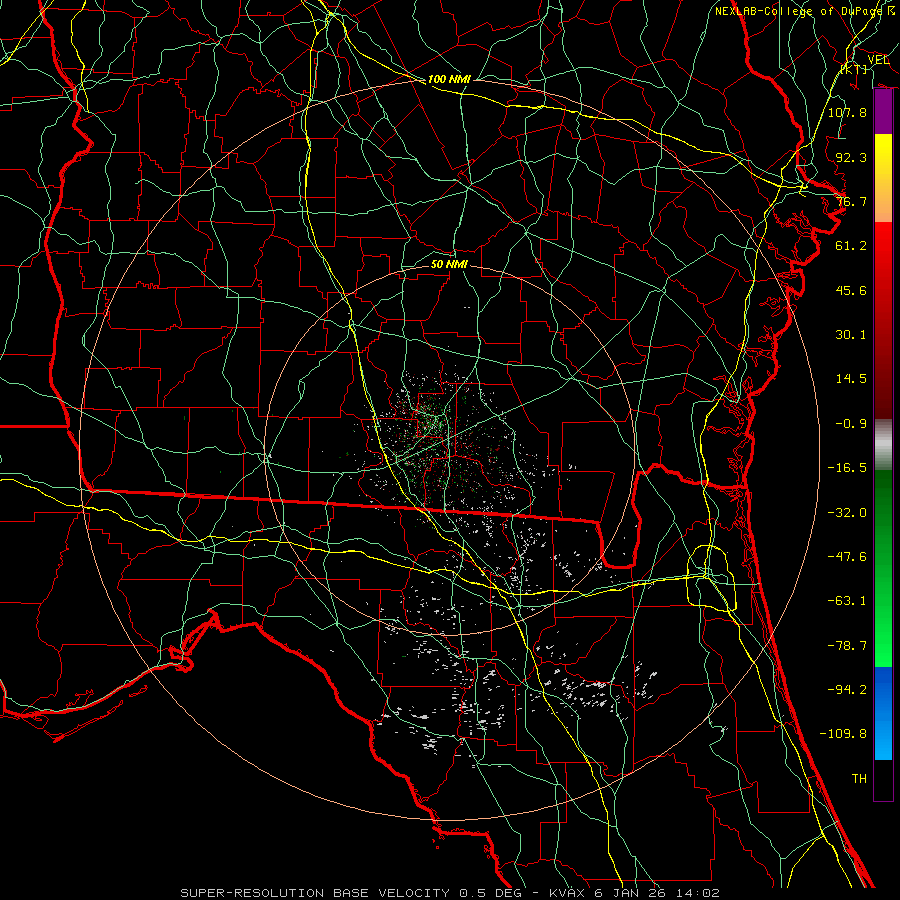Click the 45.6 velocity scale value

851,290
